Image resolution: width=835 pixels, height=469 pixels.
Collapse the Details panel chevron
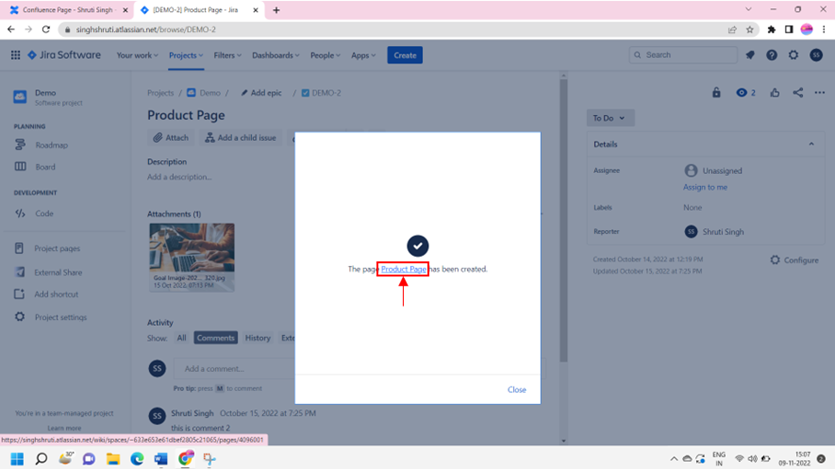[x=811, y=144]
